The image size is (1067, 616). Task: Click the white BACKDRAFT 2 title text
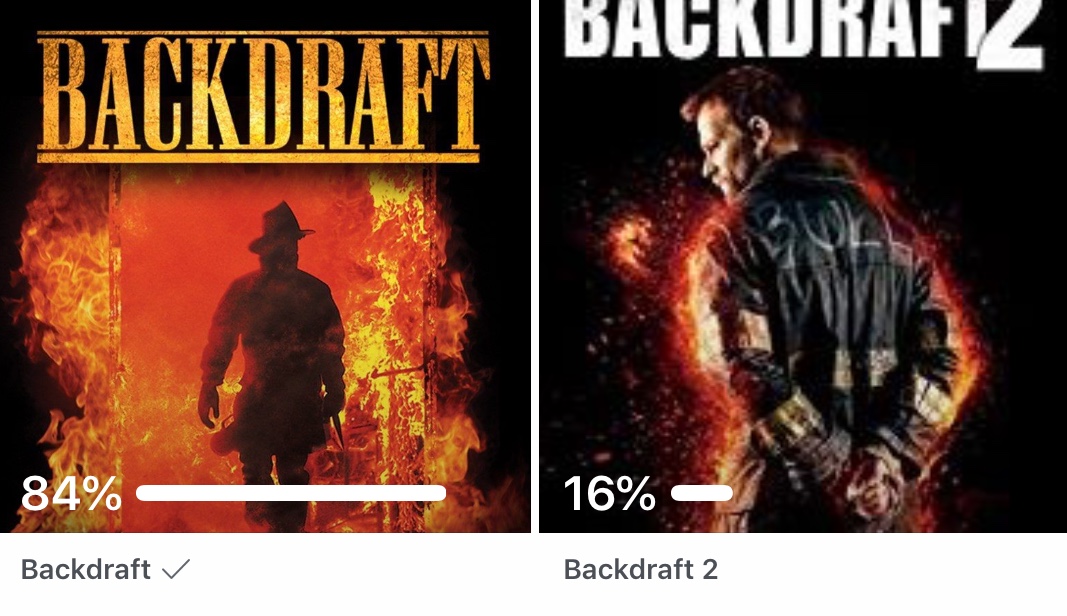(x=803, y=31)
